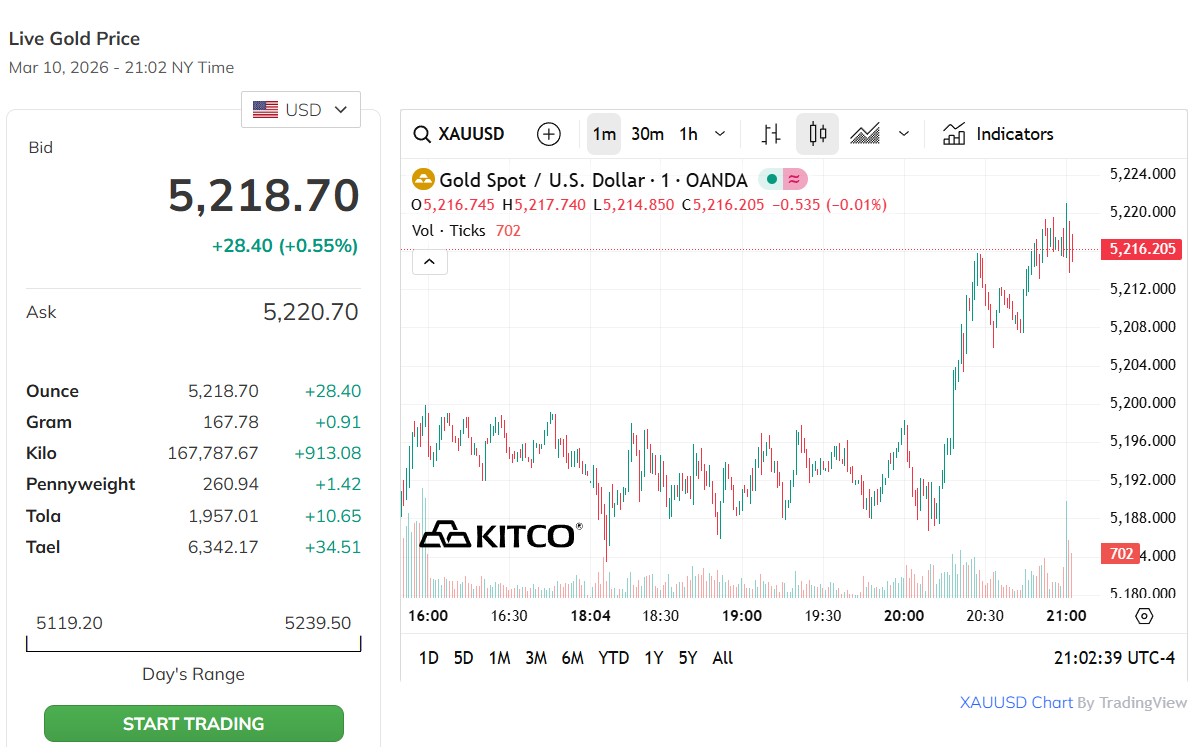Select the YTD date range tab
This screenshot has height=747, width=1201.
click(613, 658)
